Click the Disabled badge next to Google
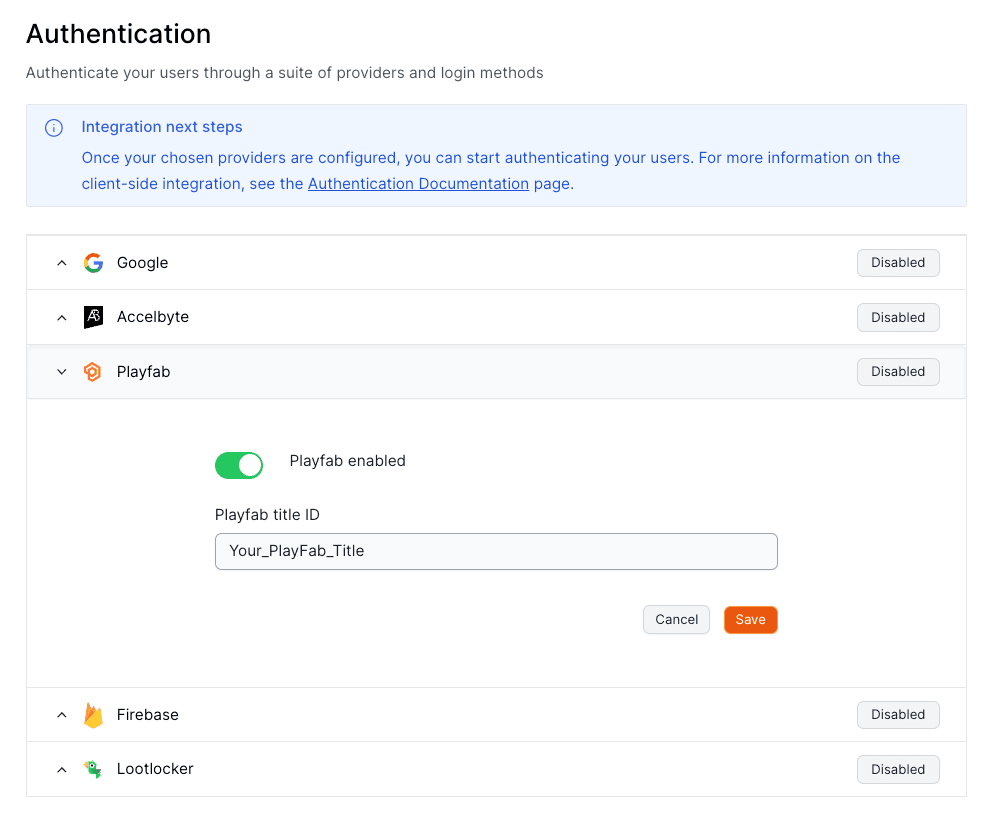The height and width of the screenshot is (827, 997). (x=897, y=262)
